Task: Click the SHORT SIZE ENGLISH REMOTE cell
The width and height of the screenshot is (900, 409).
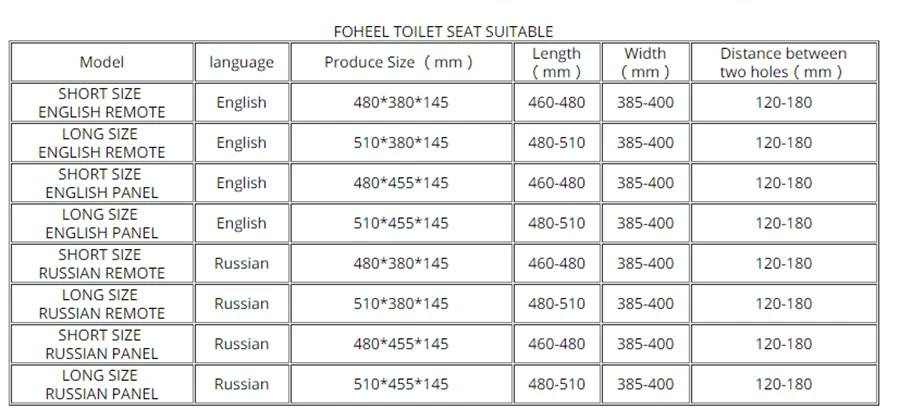Action: pyautogui.click(x=102, y=103)
